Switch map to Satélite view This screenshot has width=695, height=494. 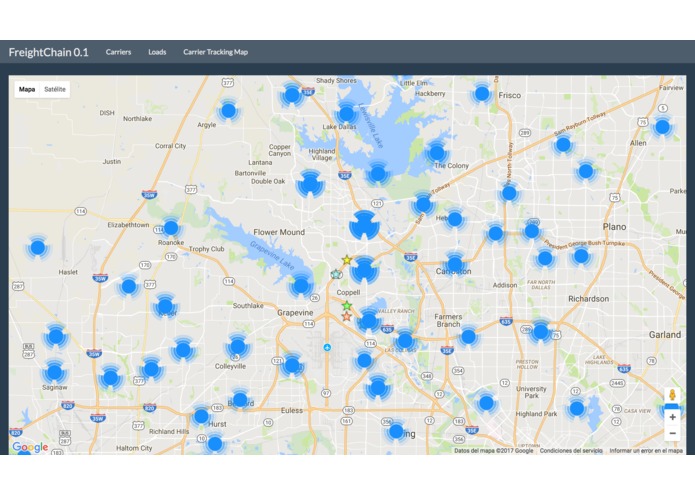55,89
